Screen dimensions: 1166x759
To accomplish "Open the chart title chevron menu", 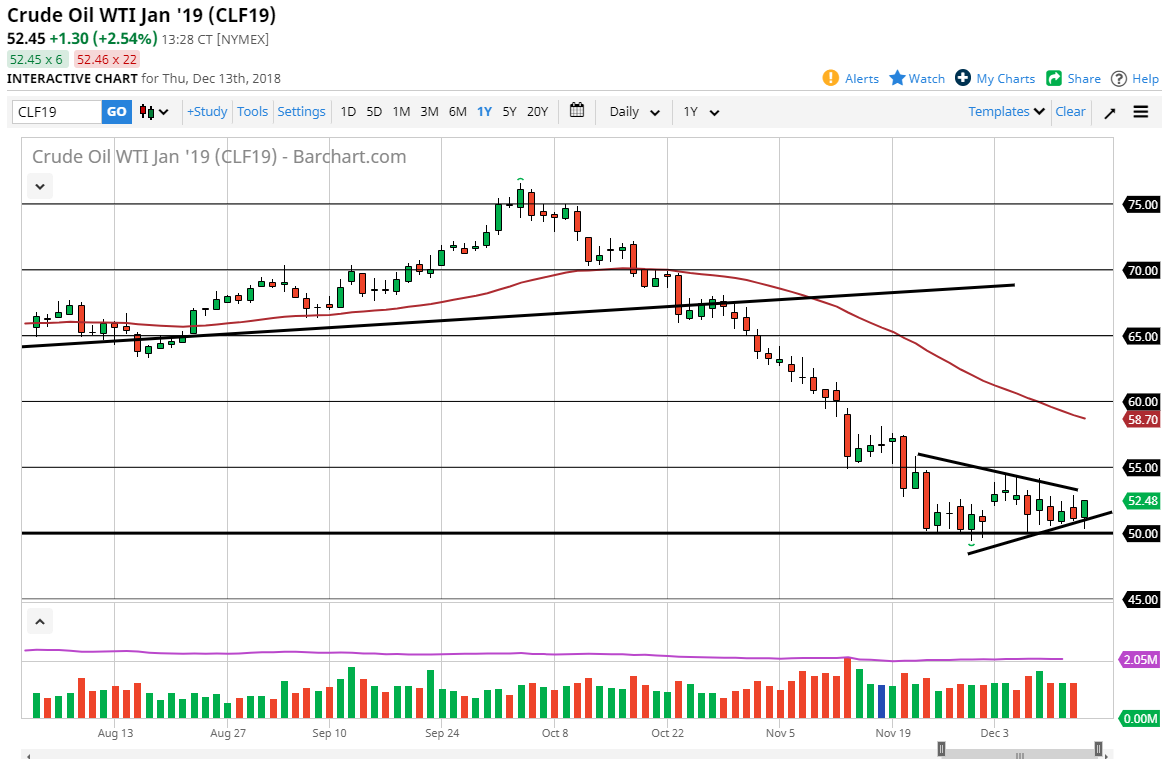I will 39,186.
